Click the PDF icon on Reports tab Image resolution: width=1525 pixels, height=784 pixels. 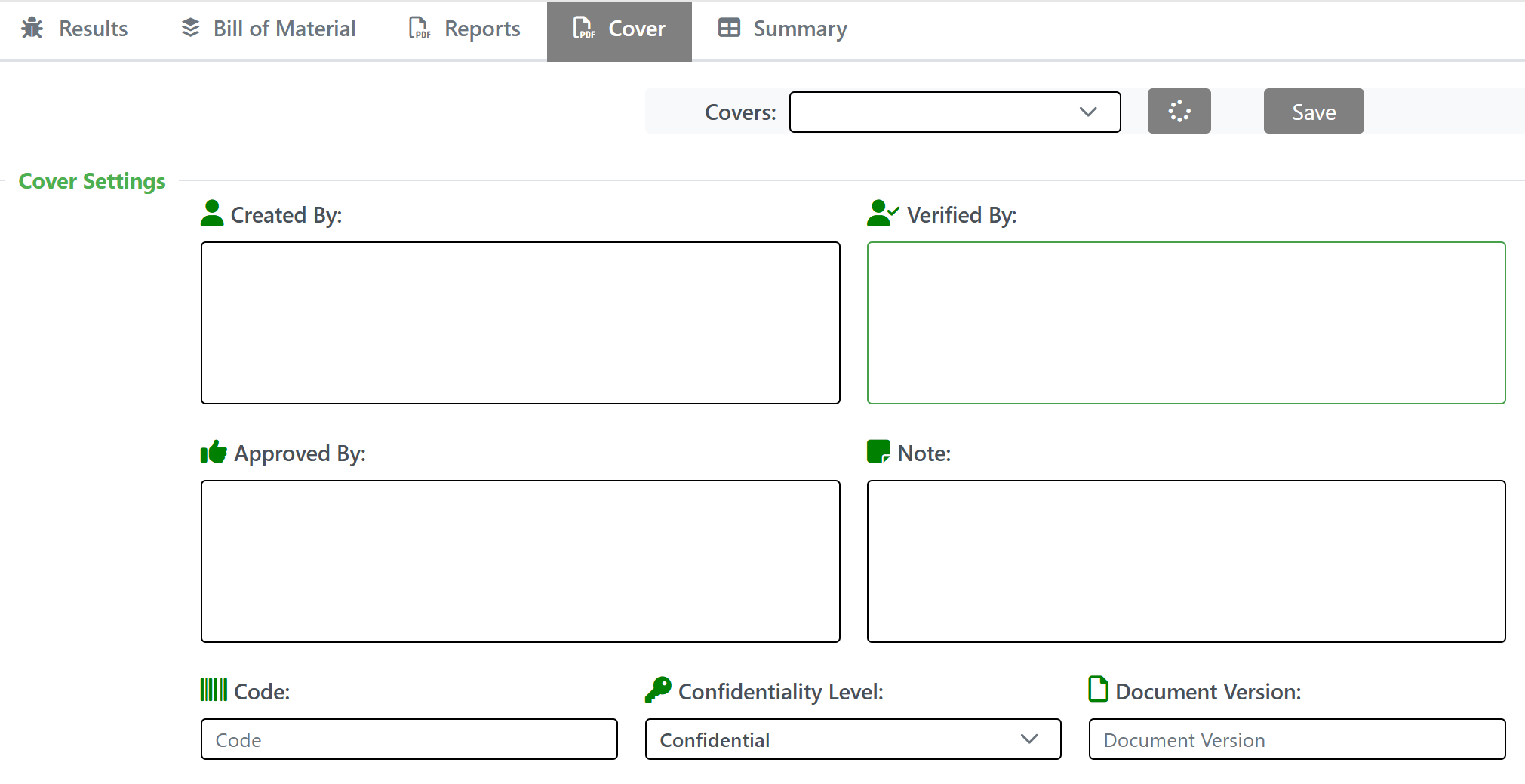point(420,29)
